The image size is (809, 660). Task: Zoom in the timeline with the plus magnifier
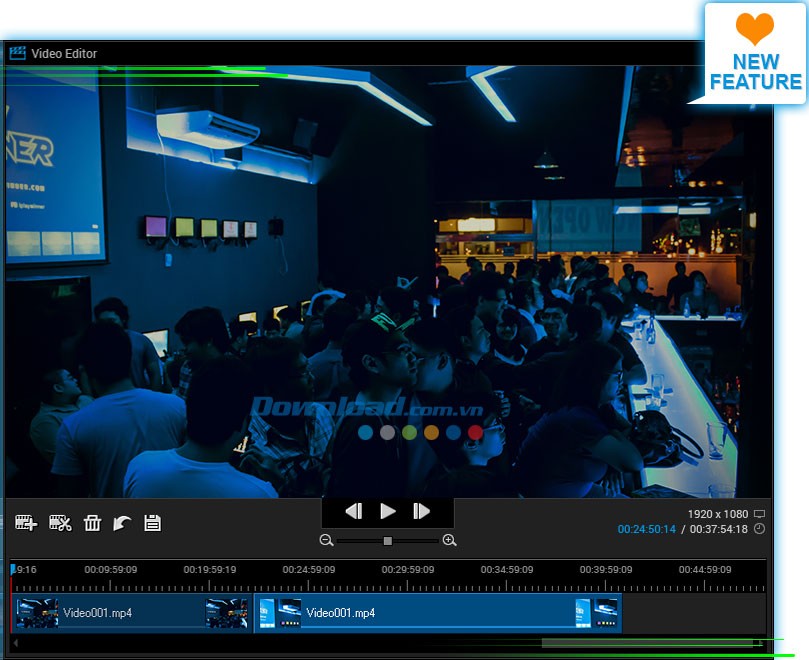pyautogui.click(x=449, y=540)
